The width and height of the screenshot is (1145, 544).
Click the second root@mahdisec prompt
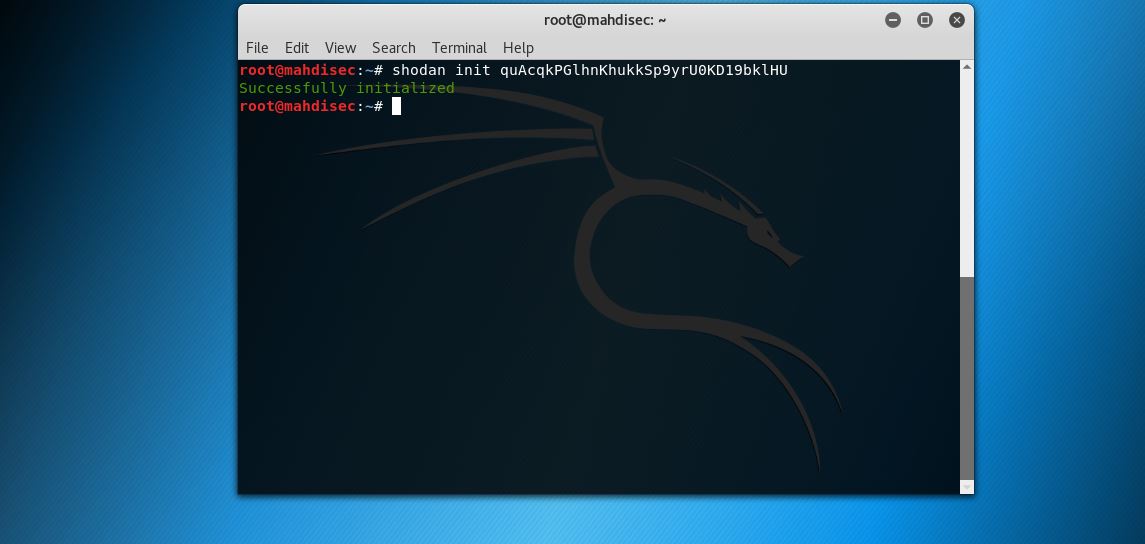pos(311,107)
